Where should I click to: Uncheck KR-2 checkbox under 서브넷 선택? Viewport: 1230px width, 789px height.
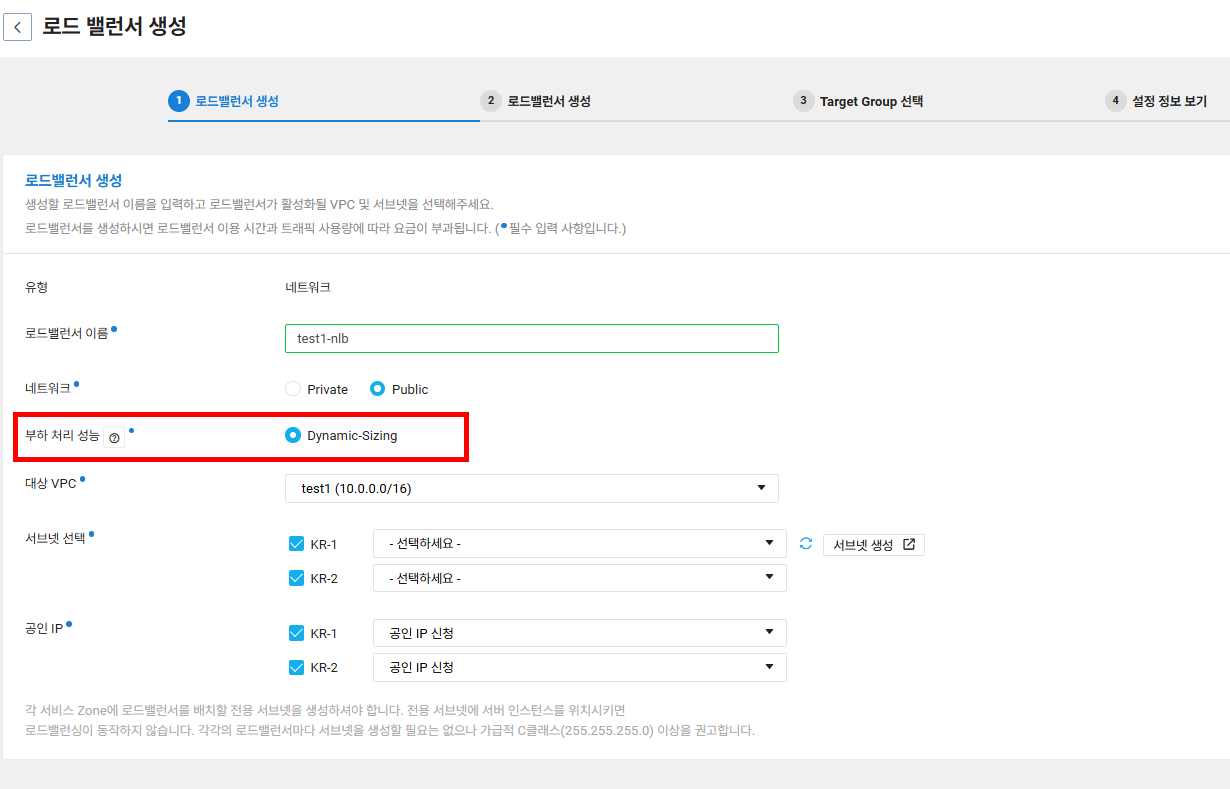coord(296,578)
